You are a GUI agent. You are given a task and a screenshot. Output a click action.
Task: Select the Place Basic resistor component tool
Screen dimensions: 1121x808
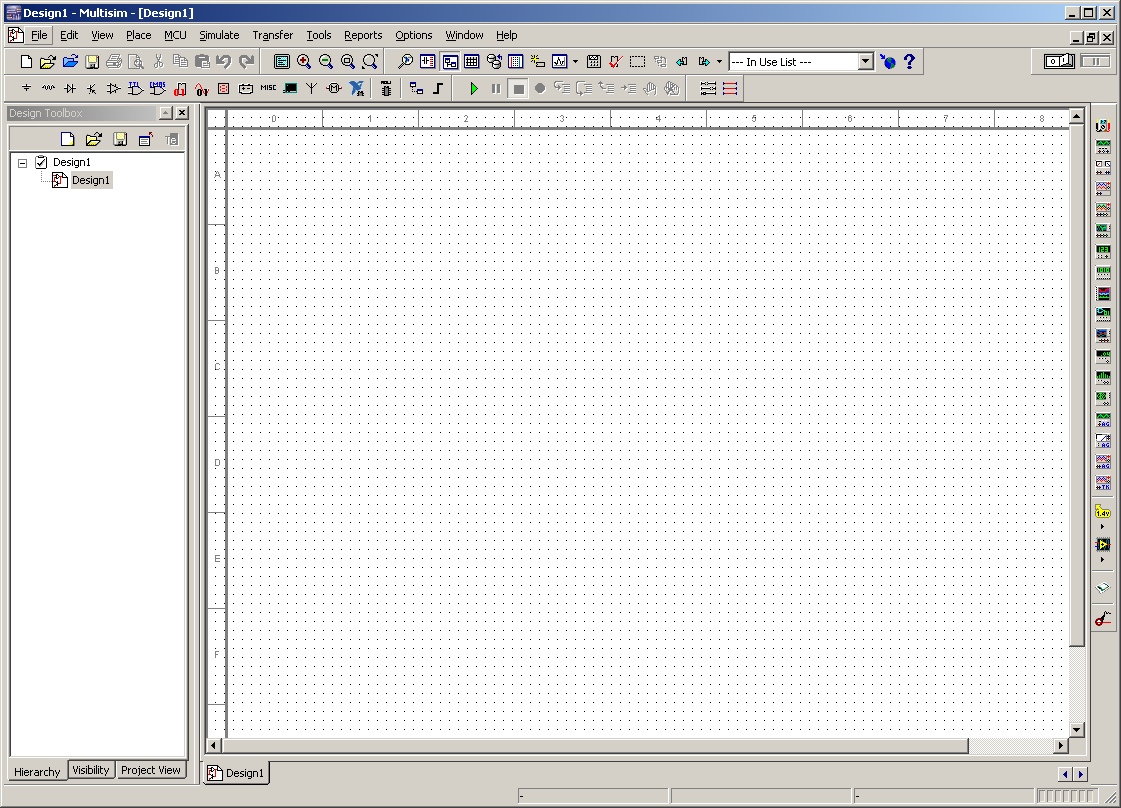48,89
